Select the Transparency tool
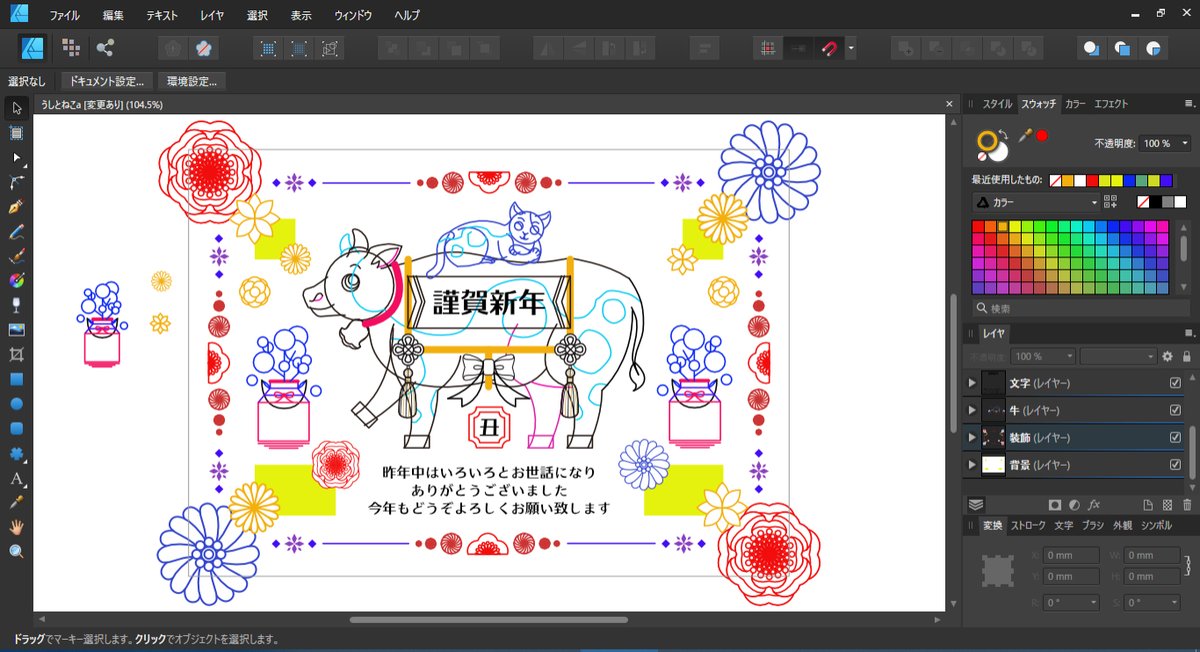 tap(16, 305)
